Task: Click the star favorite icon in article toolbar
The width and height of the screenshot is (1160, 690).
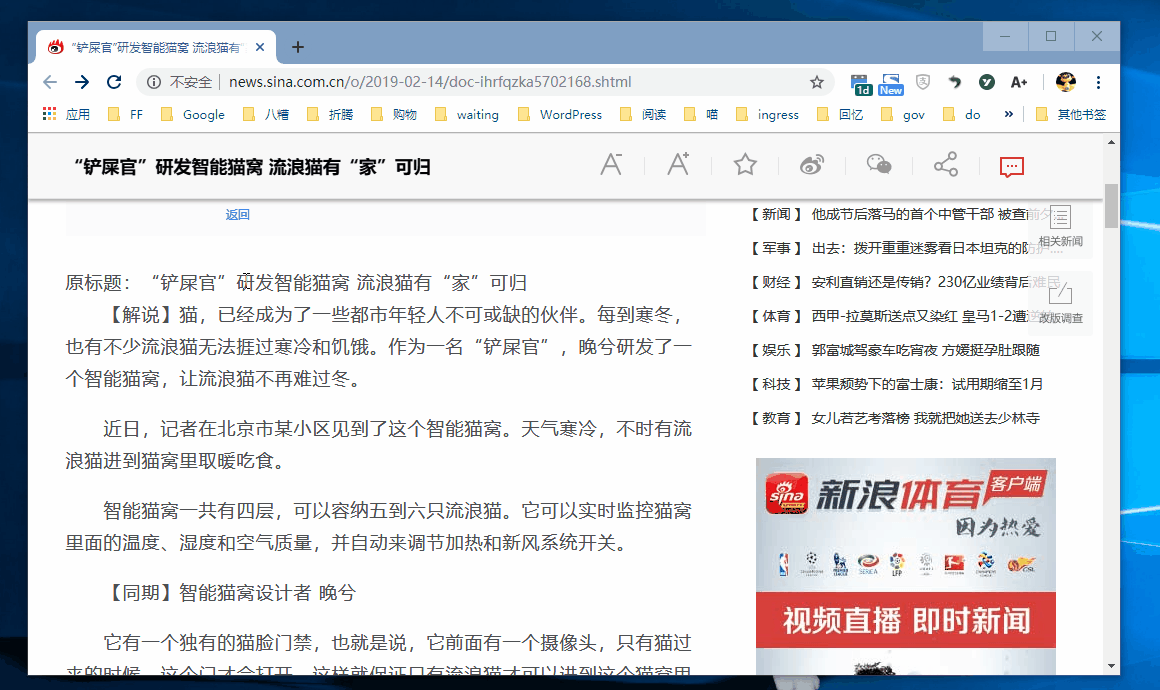Action: click(745, 165)
